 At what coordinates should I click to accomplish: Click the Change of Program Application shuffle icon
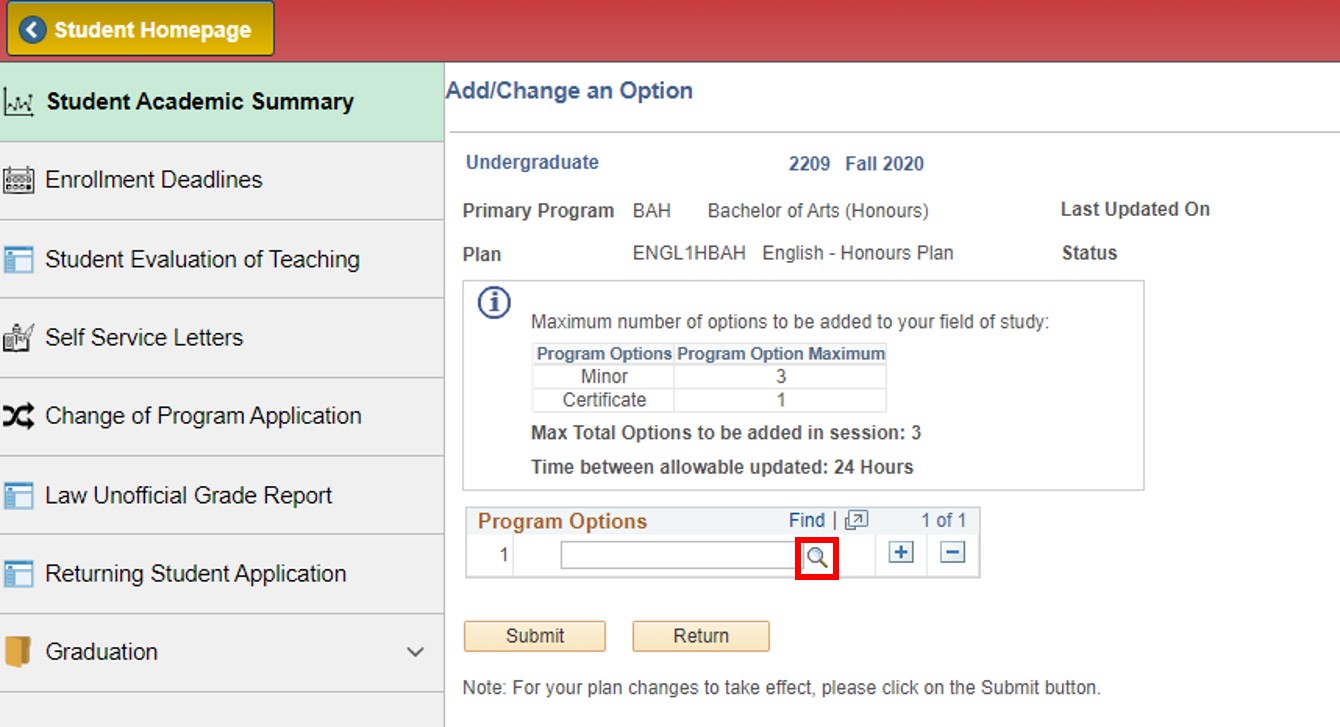coord(20,416)
